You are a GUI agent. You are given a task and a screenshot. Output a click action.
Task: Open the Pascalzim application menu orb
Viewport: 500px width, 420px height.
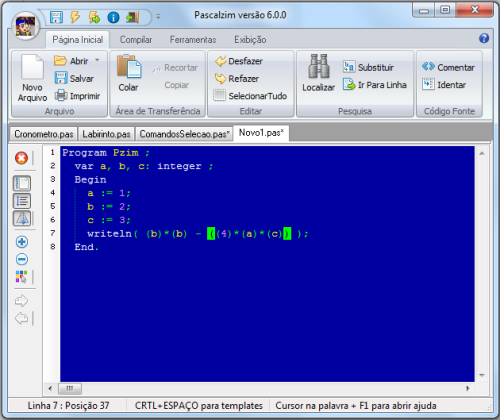25,25
